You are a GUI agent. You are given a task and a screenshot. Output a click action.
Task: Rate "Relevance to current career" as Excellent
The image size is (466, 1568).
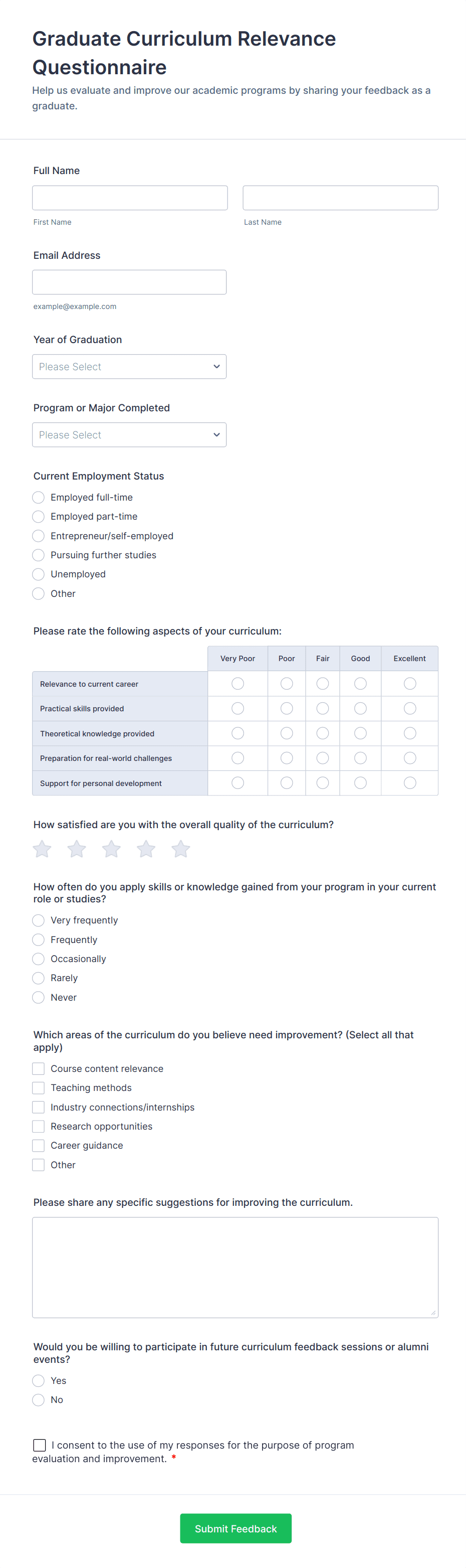pos(409,683)
